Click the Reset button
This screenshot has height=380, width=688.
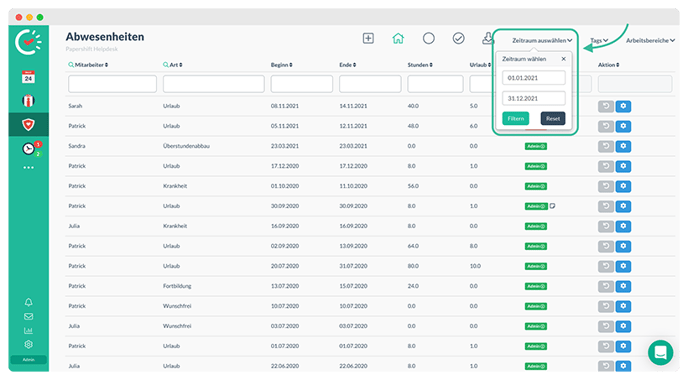(x=553, y=118)
